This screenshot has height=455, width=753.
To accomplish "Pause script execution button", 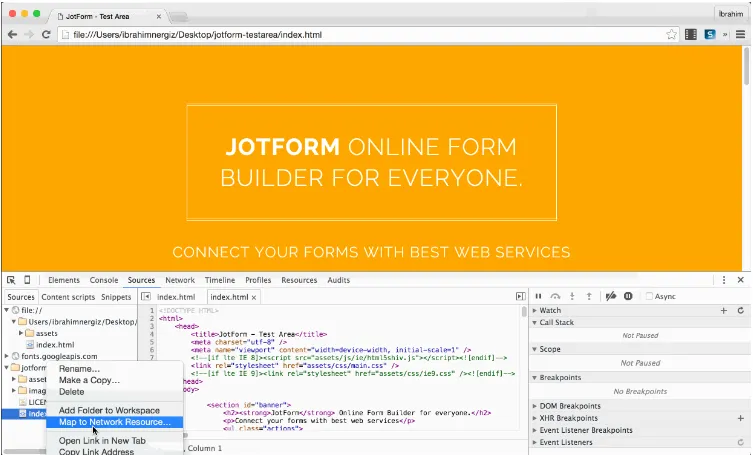I will (x=538, y=296).
